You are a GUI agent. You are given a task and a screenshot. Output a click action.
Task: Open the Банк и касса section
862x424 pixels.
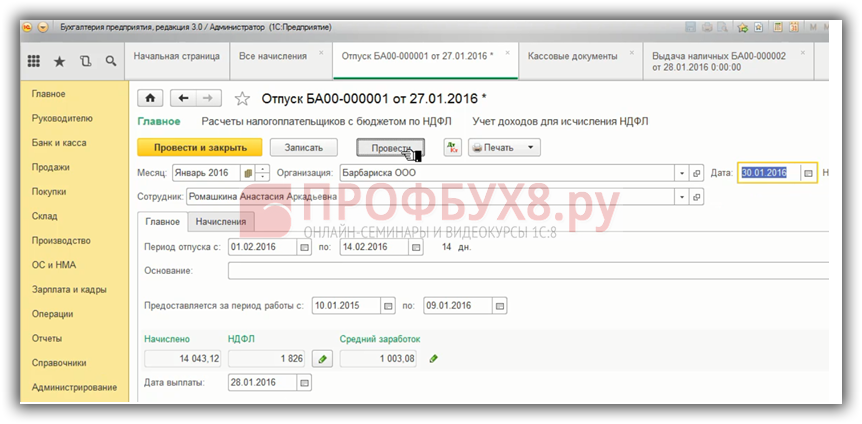59,142
